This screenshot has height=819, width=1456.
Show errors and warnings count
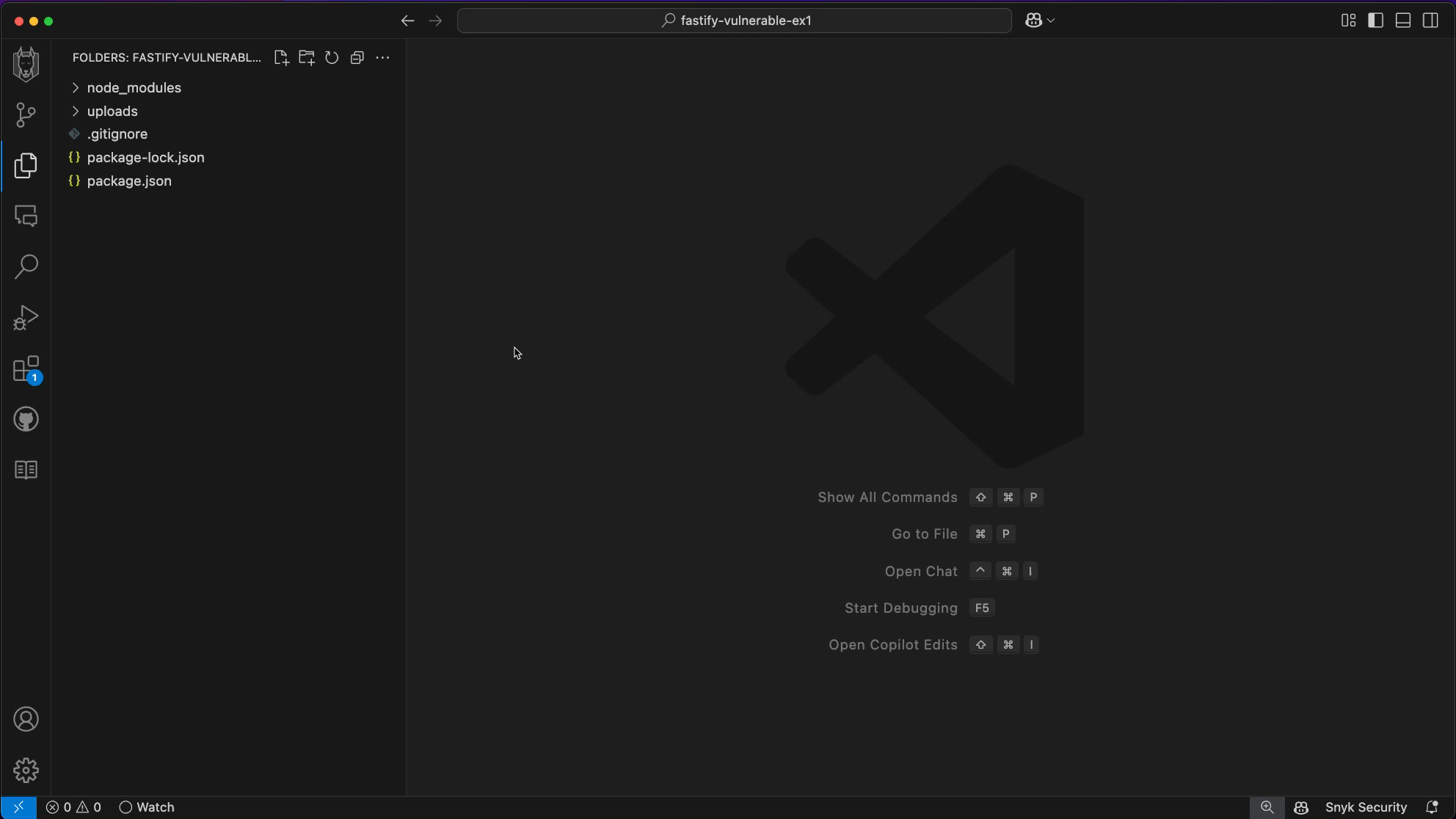click(73, 807)
